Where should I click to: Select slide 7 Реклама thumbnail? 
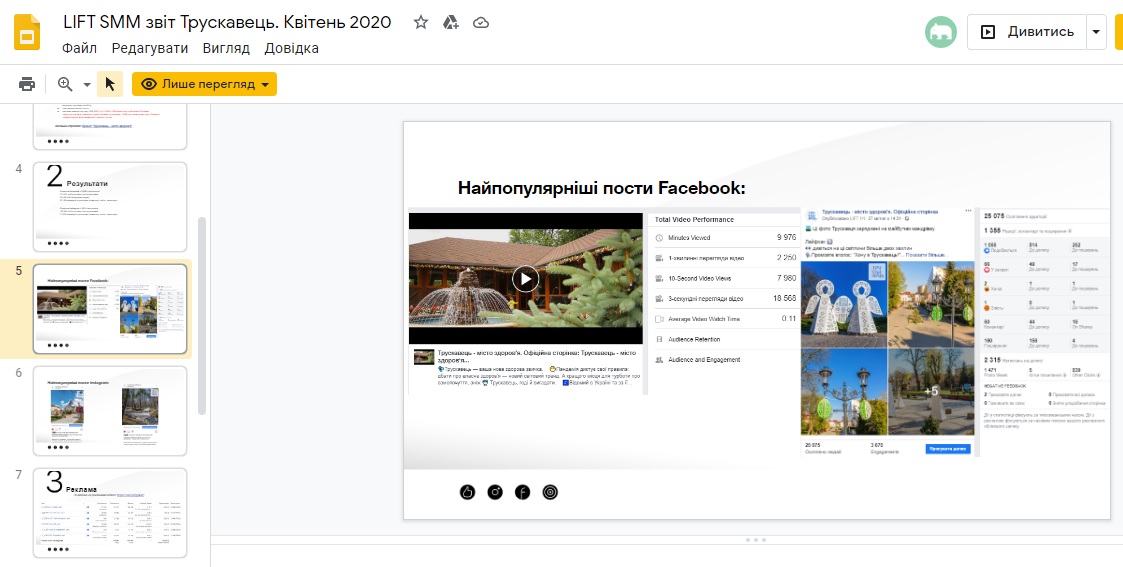click(110, 513)
